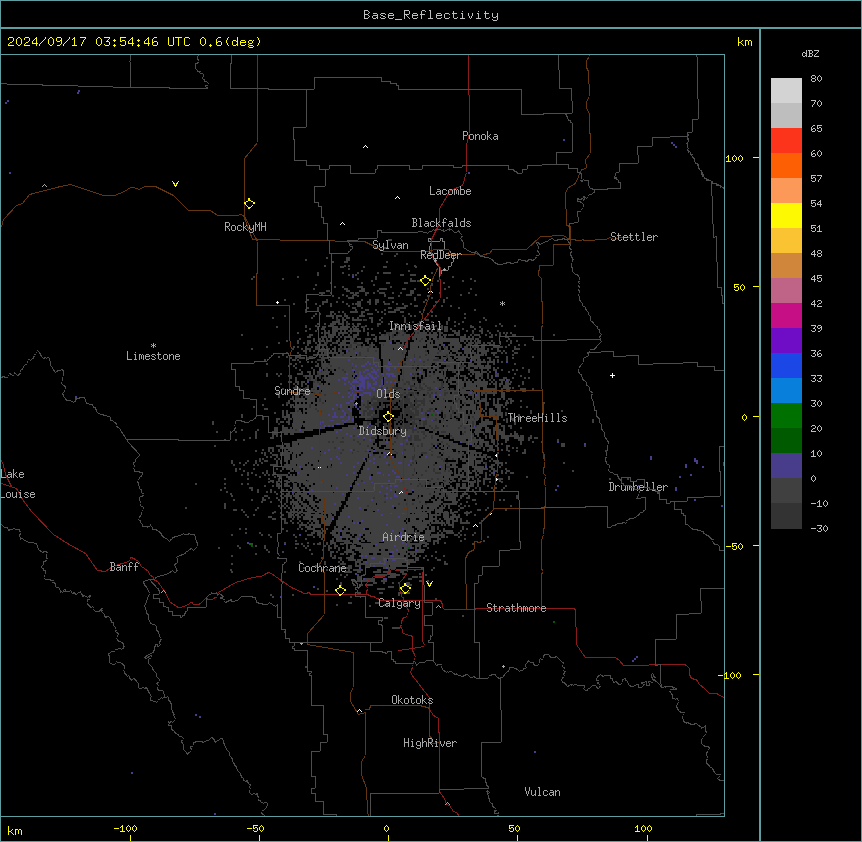Click the legend value 65
862x842 pixels.
coord(816,129)
